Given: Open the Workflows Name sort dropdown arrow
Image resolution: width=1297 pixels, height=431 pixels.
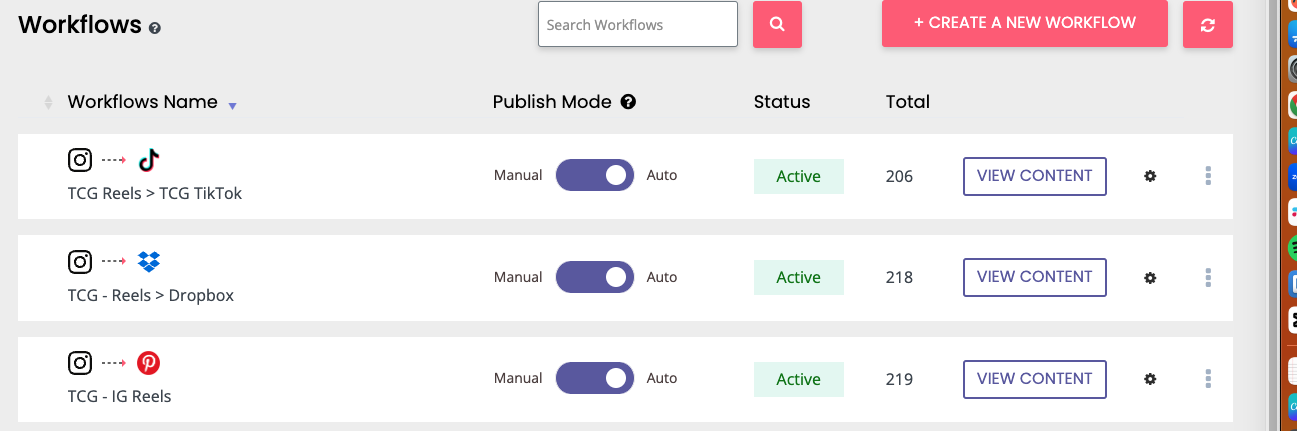Looking at the screenshot, I should coord(232,105).
